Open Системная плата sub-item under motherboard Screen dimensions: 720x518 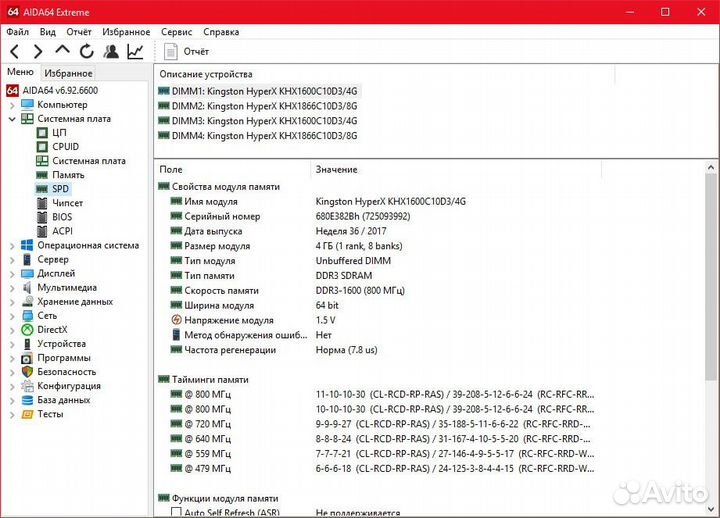pyautogui.click(x=89, y=161)
